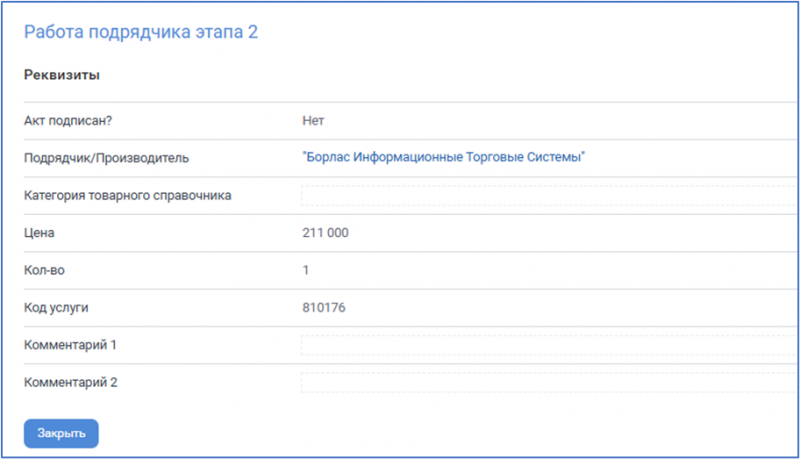Click the Комментарий 1 label
This screenshot has width=800, height=459.
(71, 345)
